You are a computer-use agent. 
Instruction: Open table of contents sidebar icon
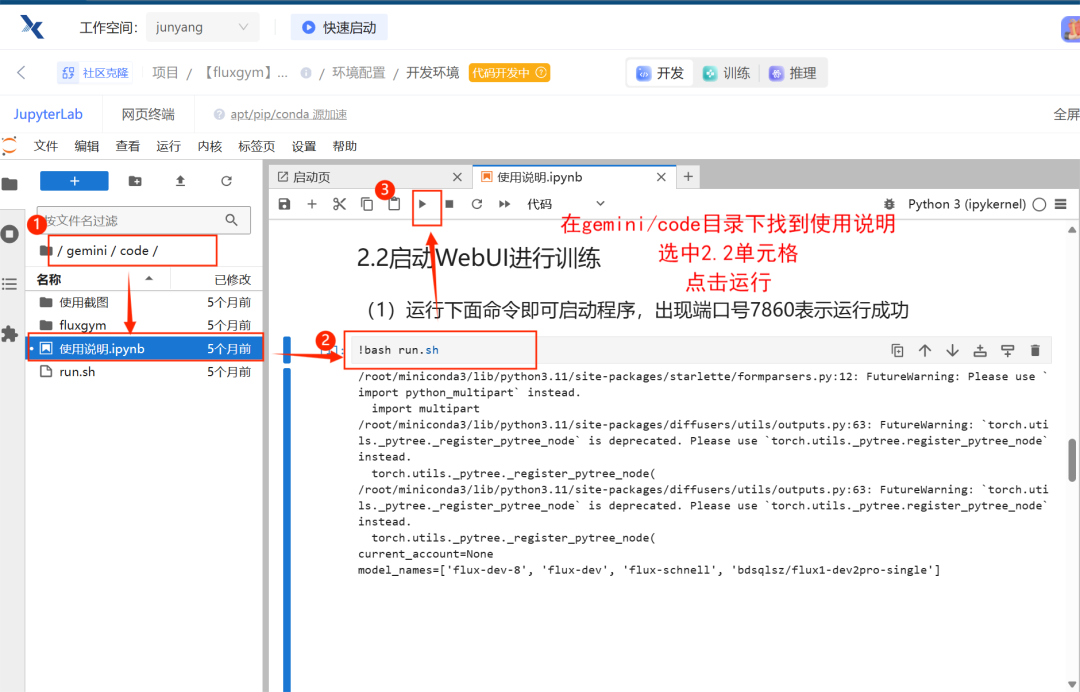click(x=10, y=284)
